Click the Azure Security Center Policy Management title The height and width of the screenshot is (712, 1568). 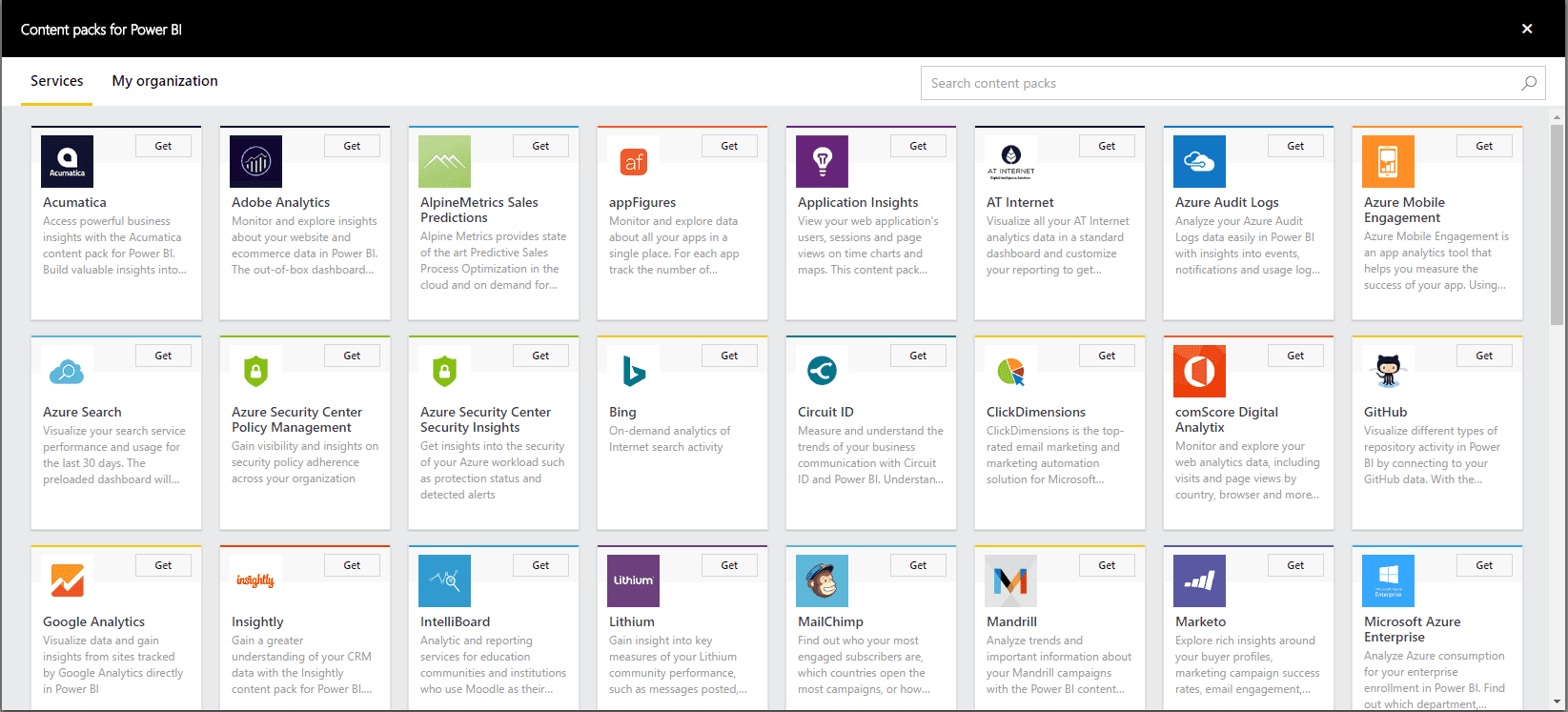[296, 419]
